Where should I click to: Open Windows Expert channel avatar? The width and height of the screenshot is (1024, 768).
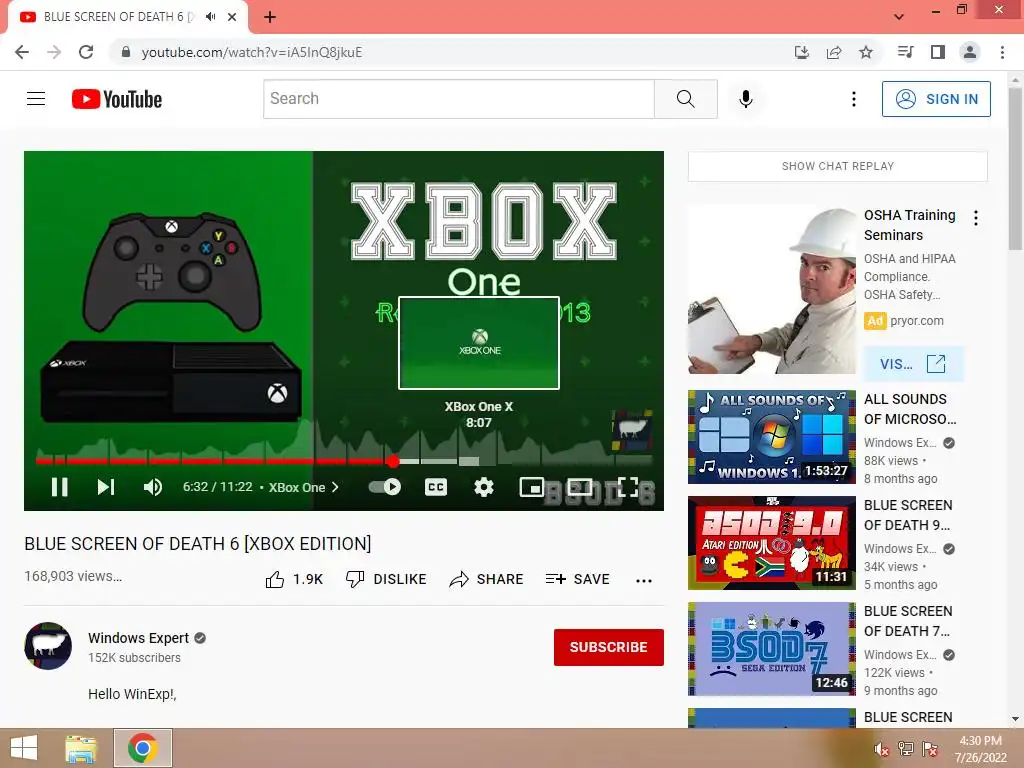coord(48,646)
